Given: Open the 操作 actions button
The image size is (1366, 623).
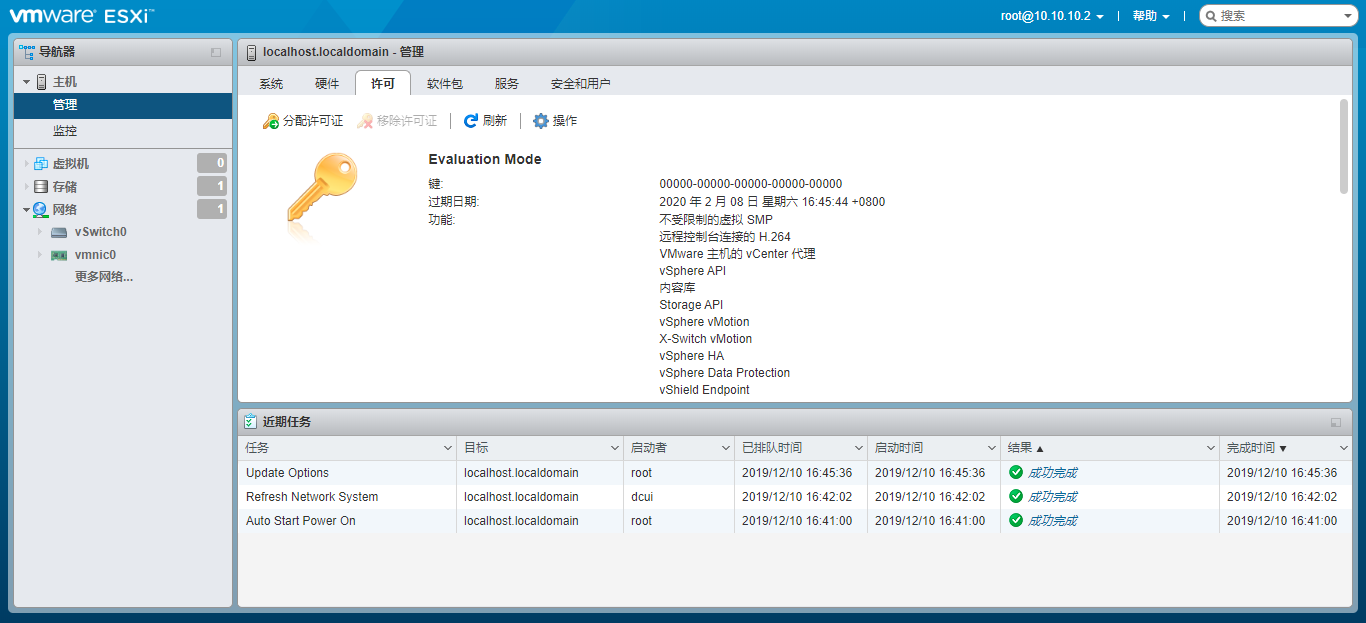Looking at the screenshot, I should [x=555, y=121].
